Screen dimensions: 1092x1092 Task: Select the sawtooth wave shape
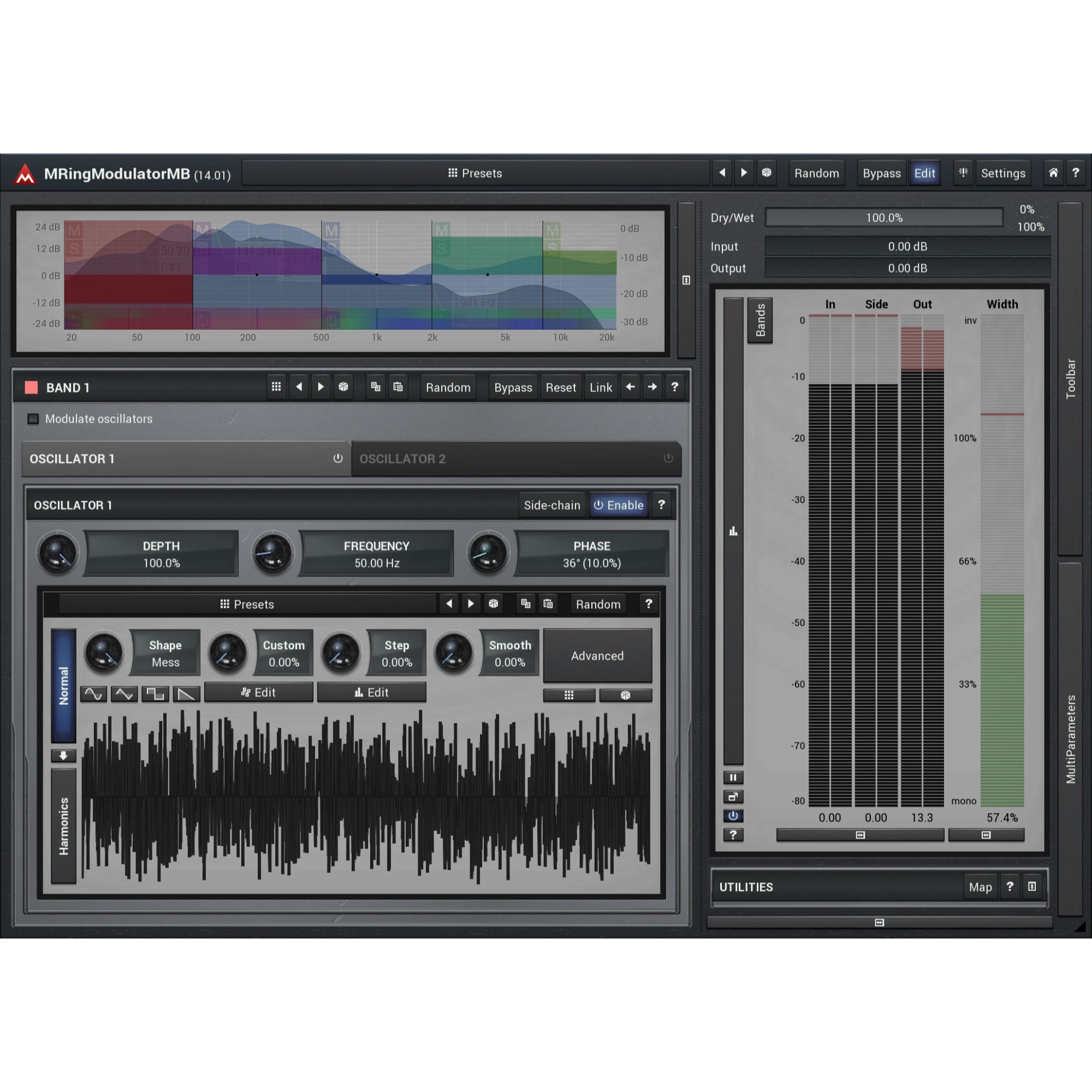(186, 694)
